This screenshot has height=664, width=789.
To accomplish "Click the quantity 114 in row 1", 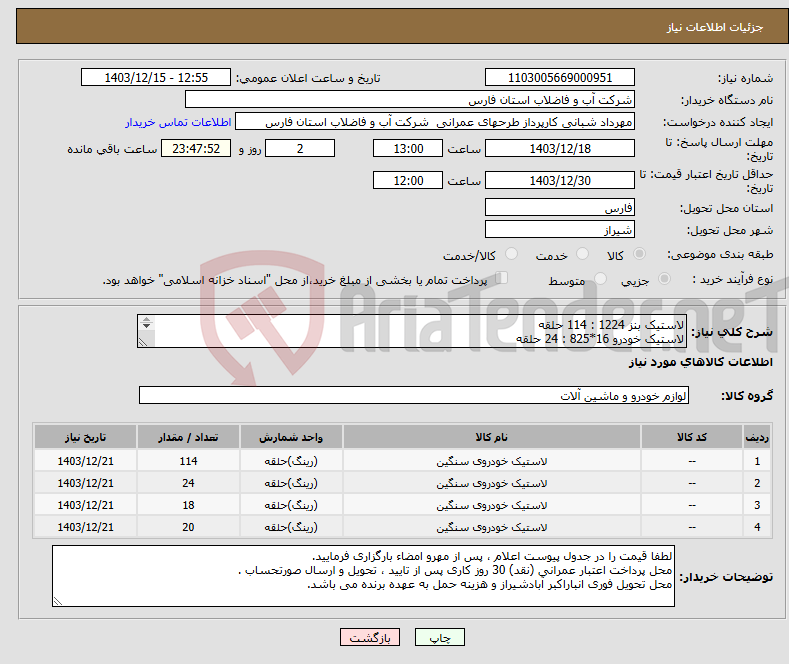I will tap(188, 461).
